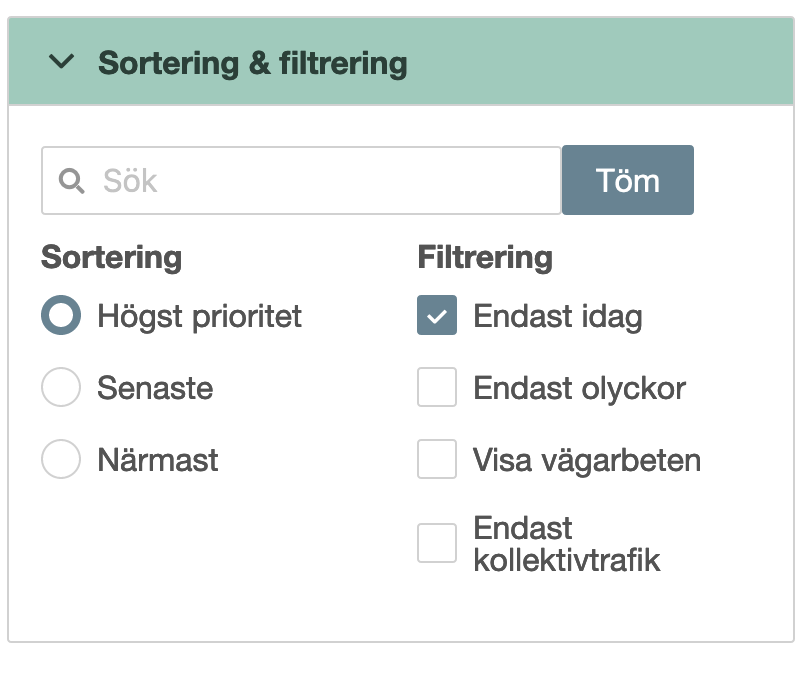Focus the Sök search input field
Viewport: 806px width, 673px height.
tap(320, 181)
